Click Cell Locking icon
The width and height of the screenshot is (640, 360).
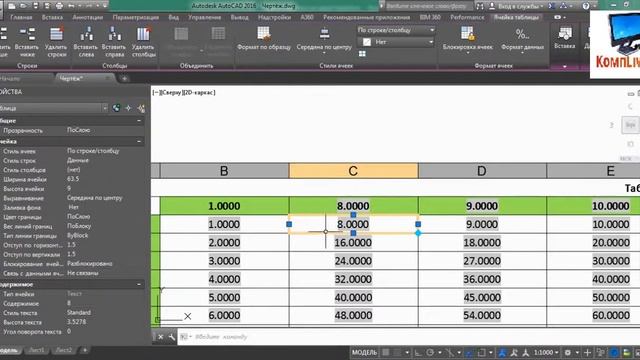[x=467, y=34]
